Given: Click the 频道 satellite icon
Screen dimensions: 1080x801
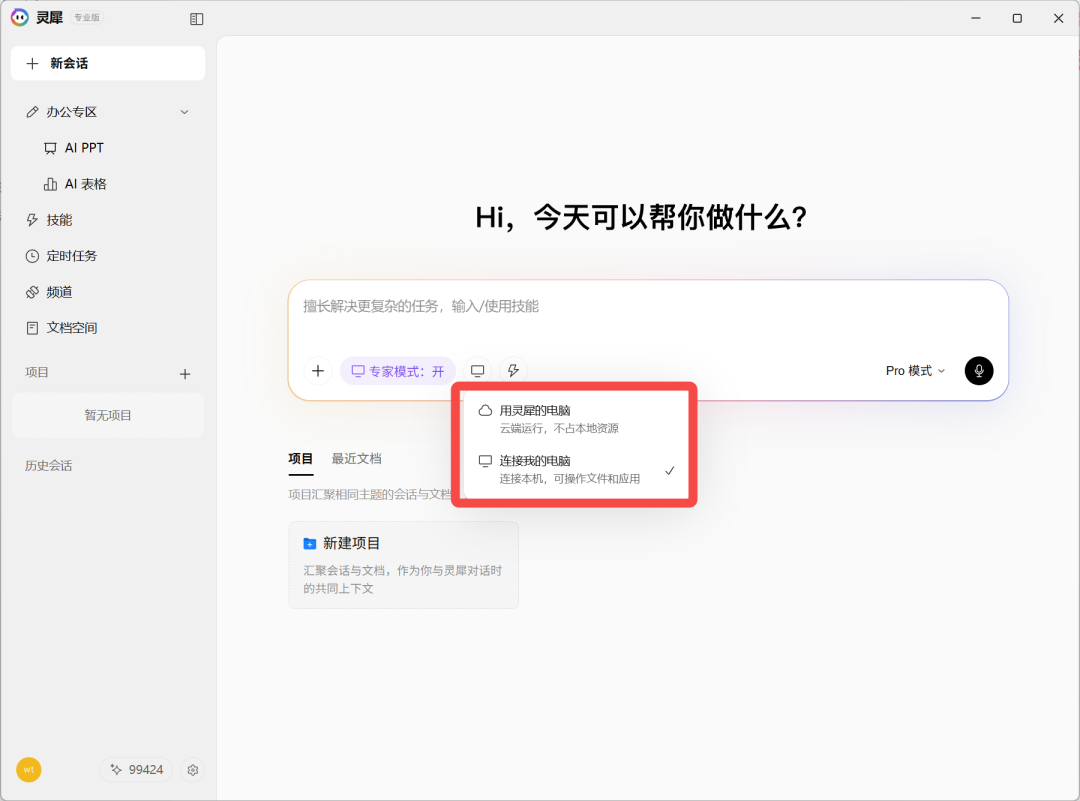Looking at the screenshot, I should pos(32,292).
